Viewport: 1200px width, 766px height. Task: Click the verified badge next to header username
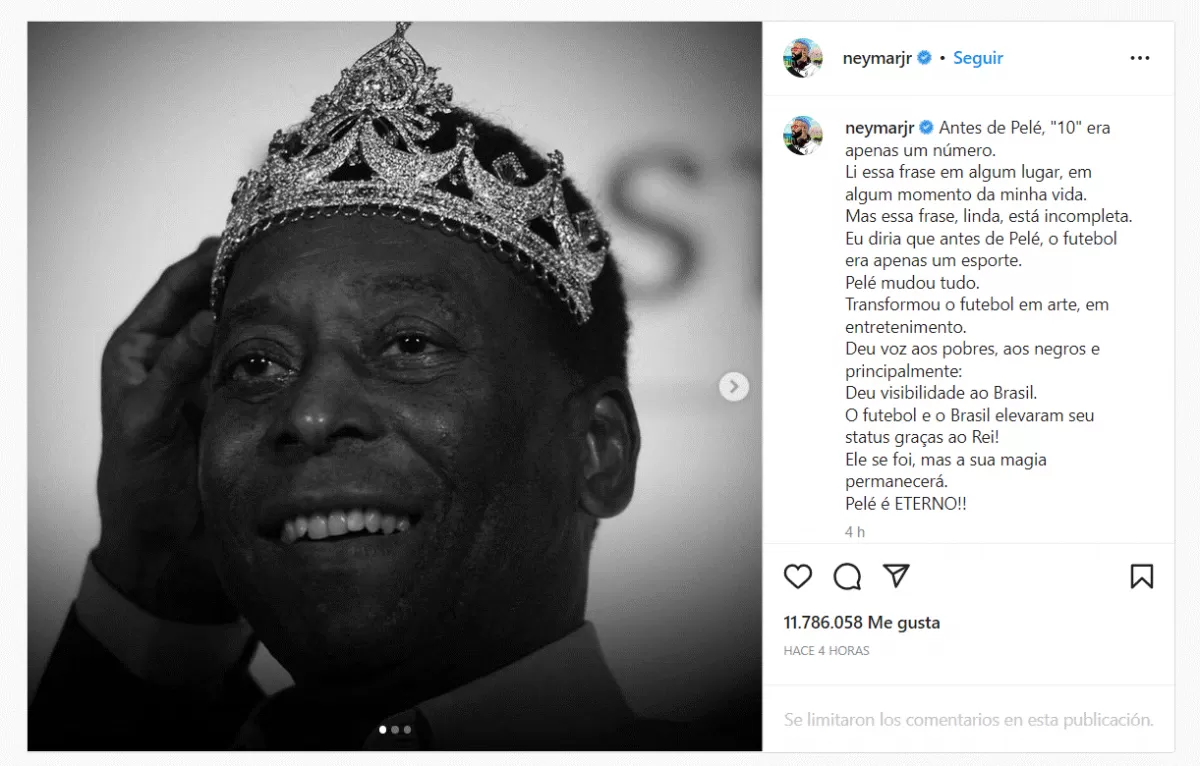925,58
